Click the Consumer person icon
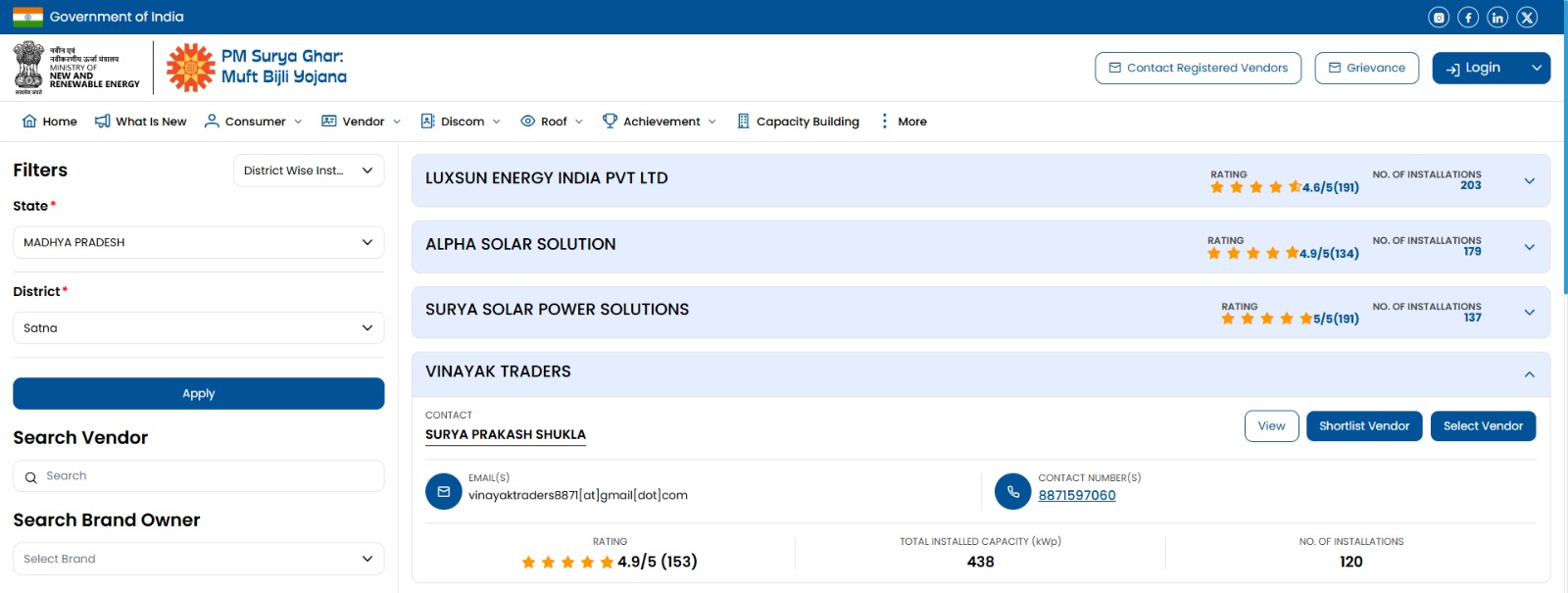 (212, 121)
